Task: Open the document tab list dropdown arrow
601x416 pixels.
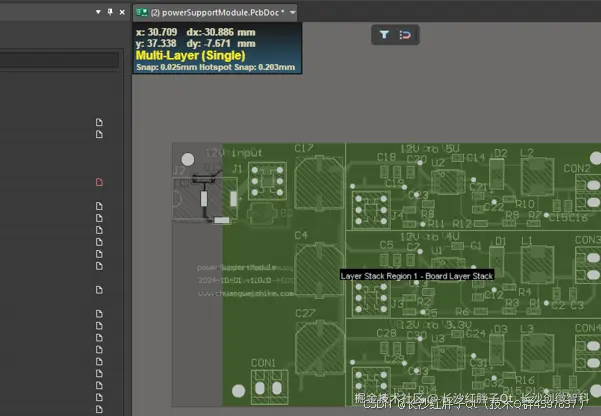Action: pyautogui.click(x=293, y=13)
